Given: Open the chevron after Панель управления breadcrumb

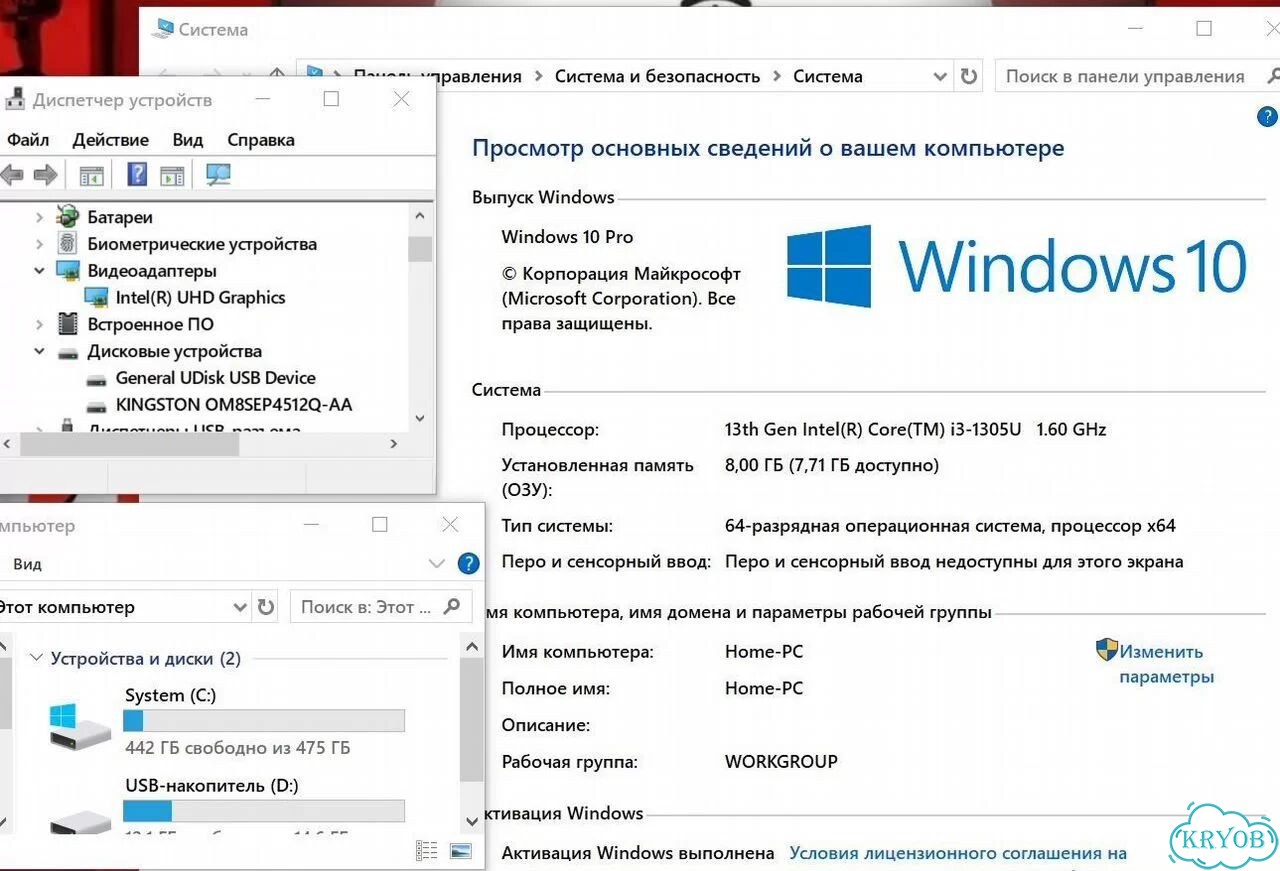Looking at the screenshot, I should 538,76.
